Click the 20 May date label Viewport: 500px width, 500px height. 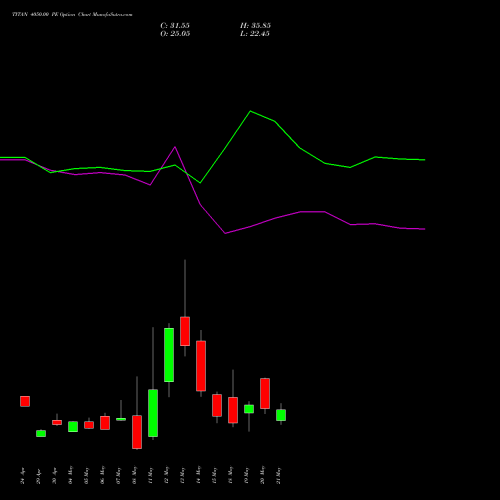[x=262, y=475]
